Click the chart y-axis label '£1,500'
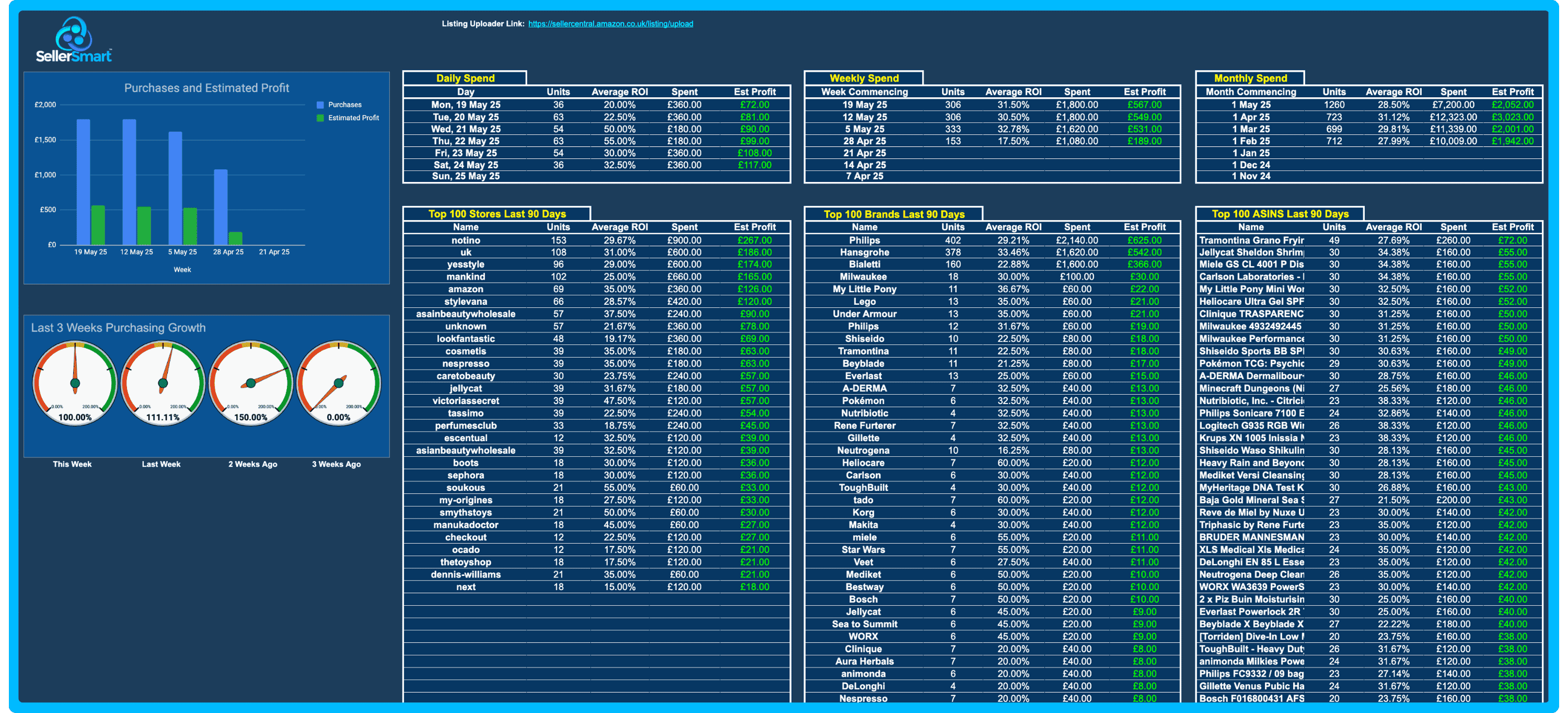Image resolution: width=1568 pixels, height=713 pixels. (x=45, y=140)
